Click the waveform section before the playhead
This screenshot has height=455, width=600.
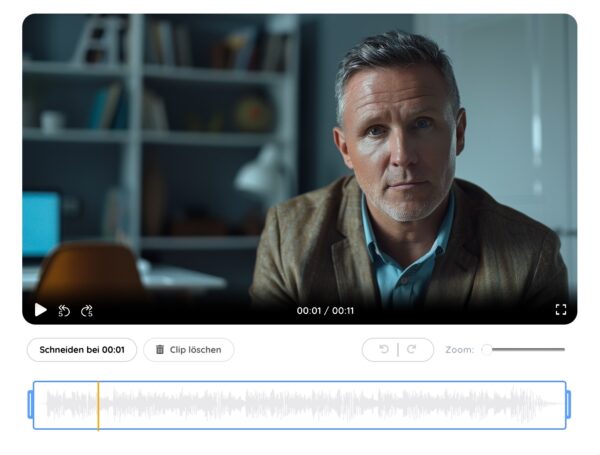[68, 405]
